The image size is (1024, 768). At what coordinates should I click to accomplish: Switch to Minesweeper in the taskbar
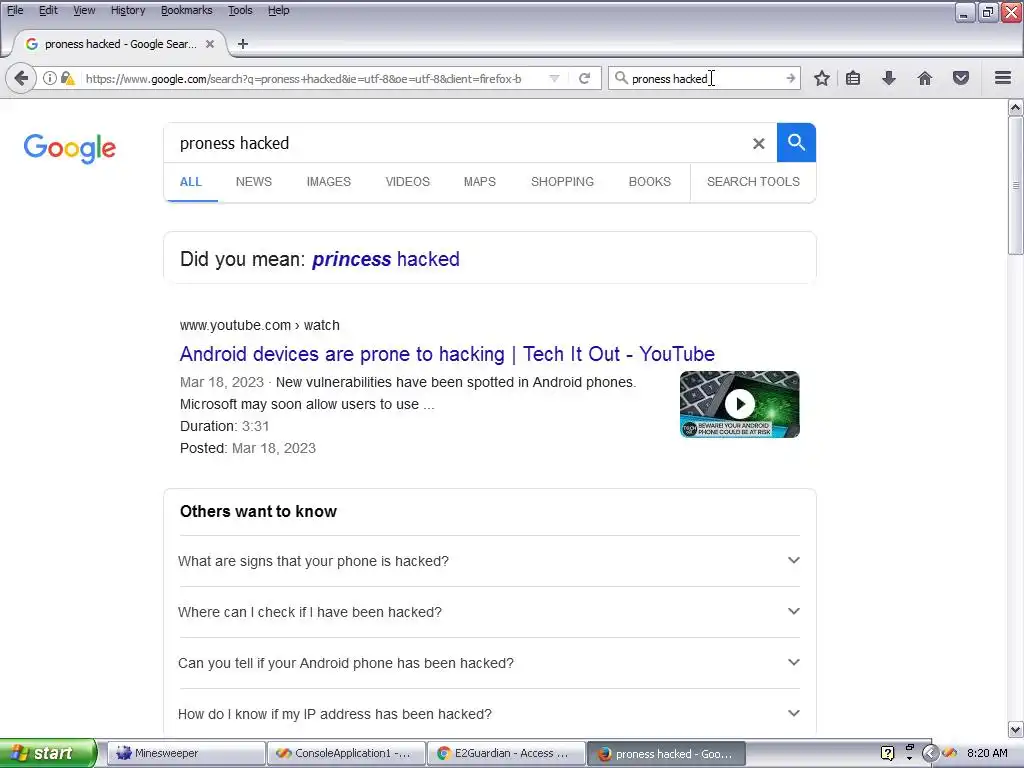click(186, 753)
